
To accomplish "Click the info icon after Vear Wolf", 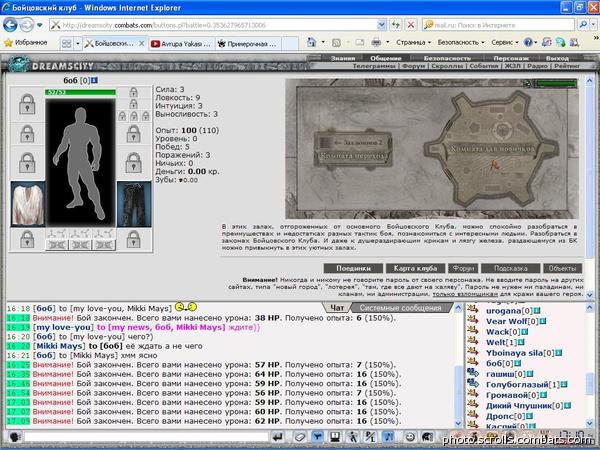I will click(x=543, y=321).
